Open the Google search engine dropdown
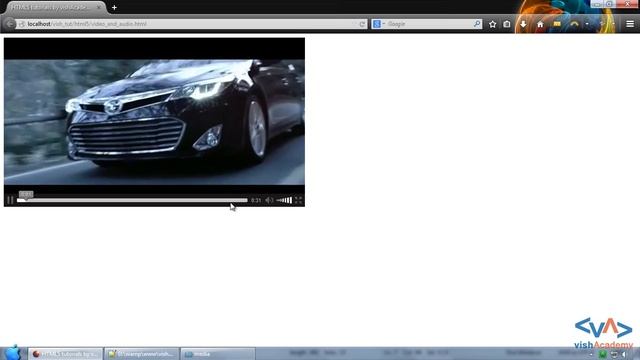Screen dimensions: 640x360 click(379, 24)
